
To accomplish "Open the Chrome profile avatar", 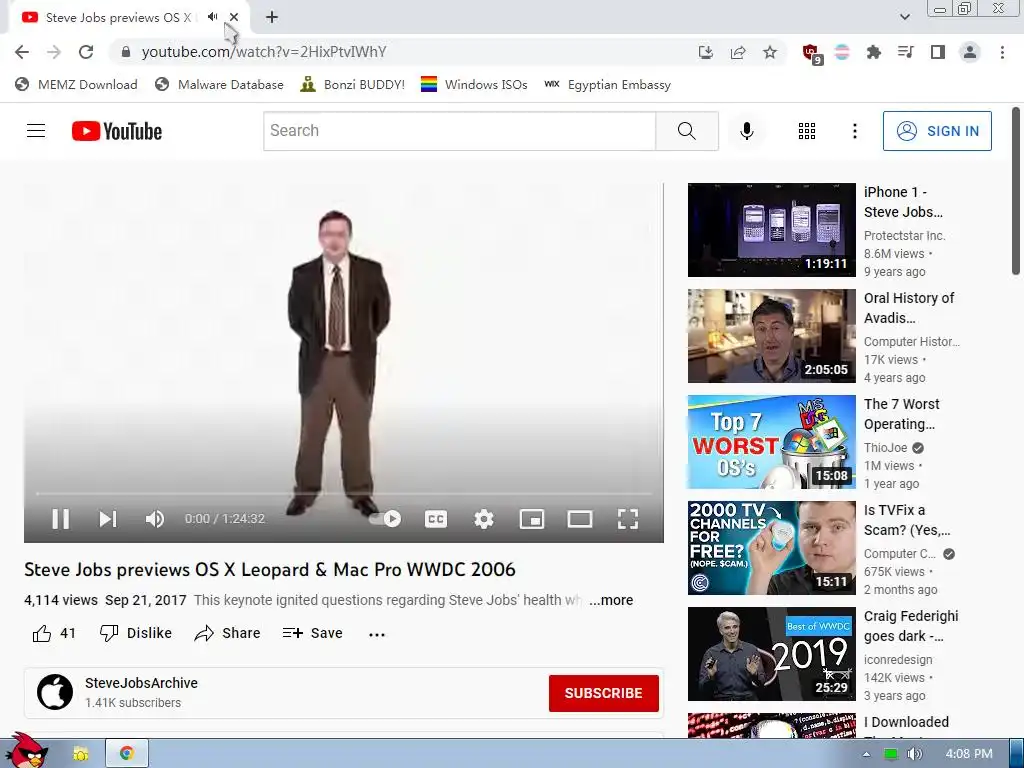I will click(x=970, y=52).
